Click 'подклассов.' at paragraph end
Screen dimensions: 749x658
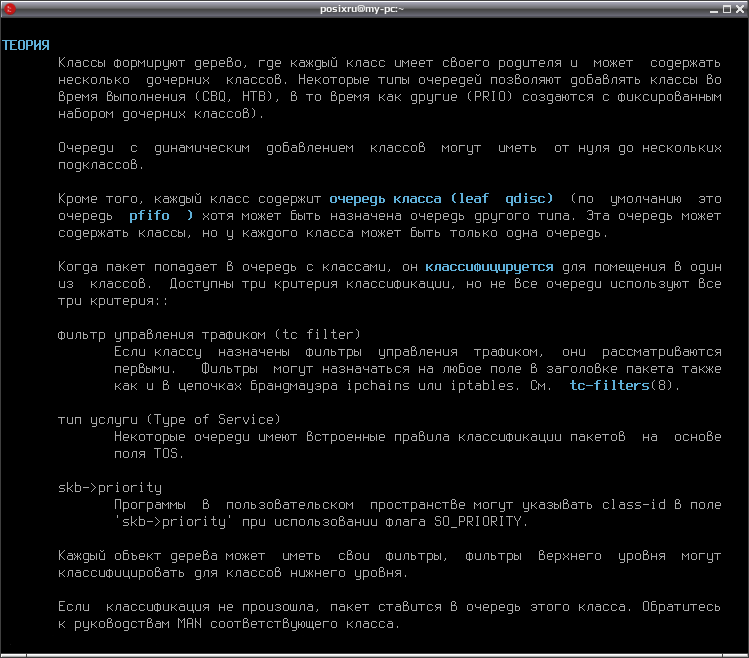tap(101, 164)
